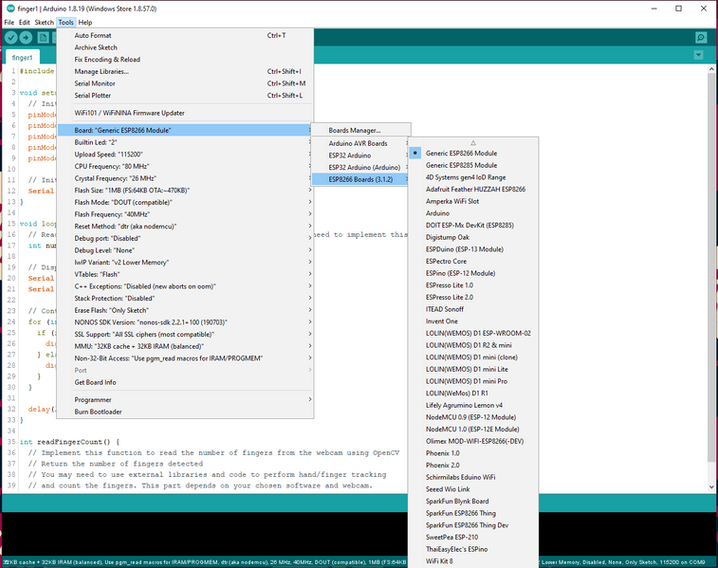Expand the Programmer submenu

tap(185, 399)
